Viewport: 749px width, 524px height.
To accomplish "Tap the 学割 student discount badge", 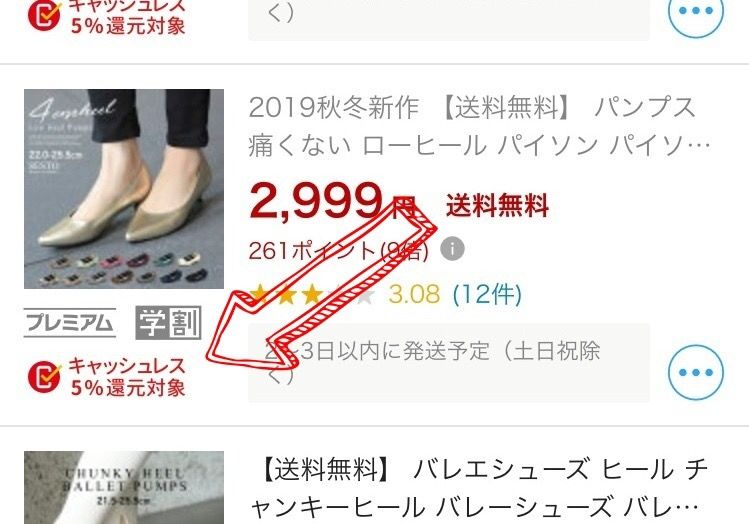I will (168, 323).
